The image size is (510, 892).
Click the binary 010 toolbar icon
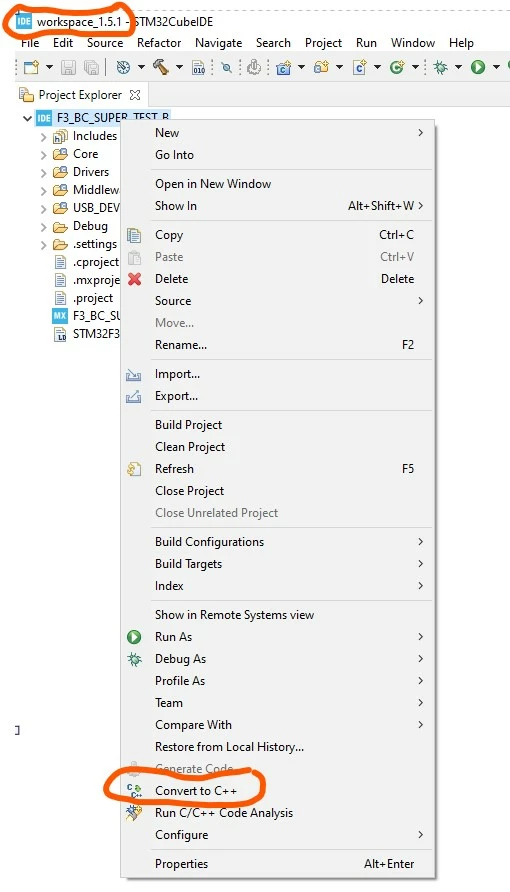pyautogui.click(x=198, y=68)
